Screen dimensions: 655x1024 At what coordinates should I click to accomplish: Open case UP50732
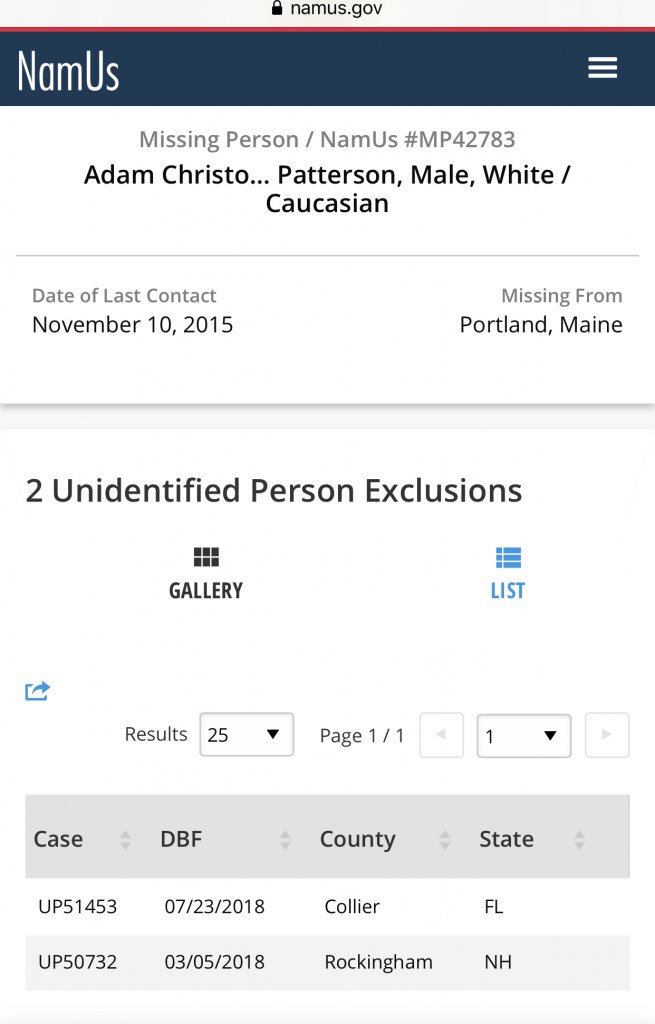77,962
